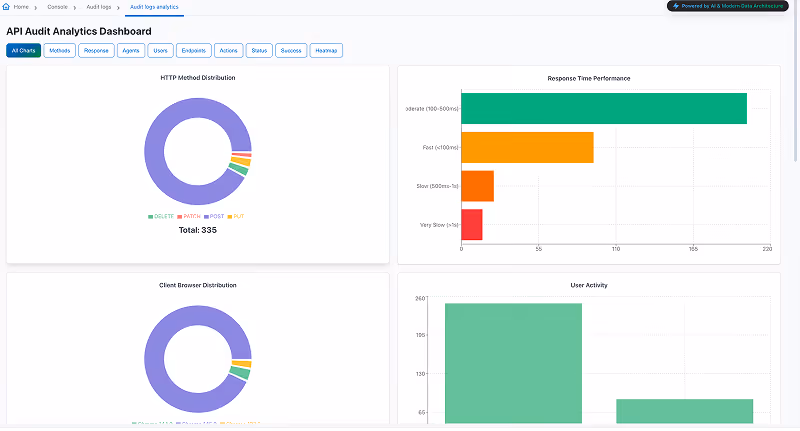Image resolution: width=800 pixels, height=431 pixels.
Task: Switch to the Methods tab
Action: [x=60, y=50]
